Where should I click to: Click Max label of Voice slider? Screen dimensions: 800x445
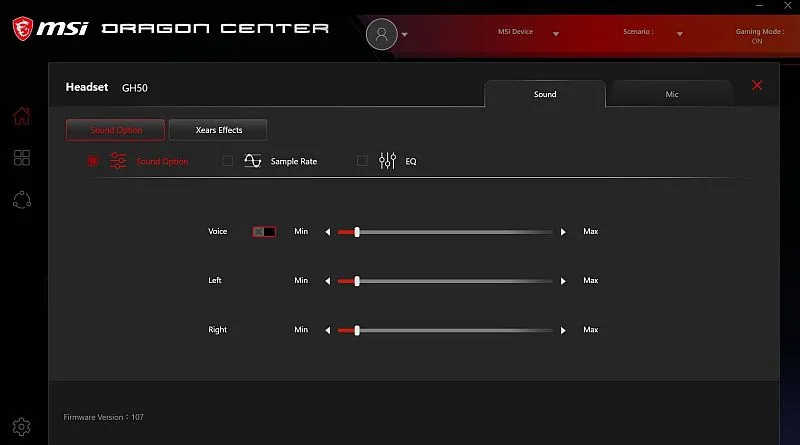click(591, 231)
